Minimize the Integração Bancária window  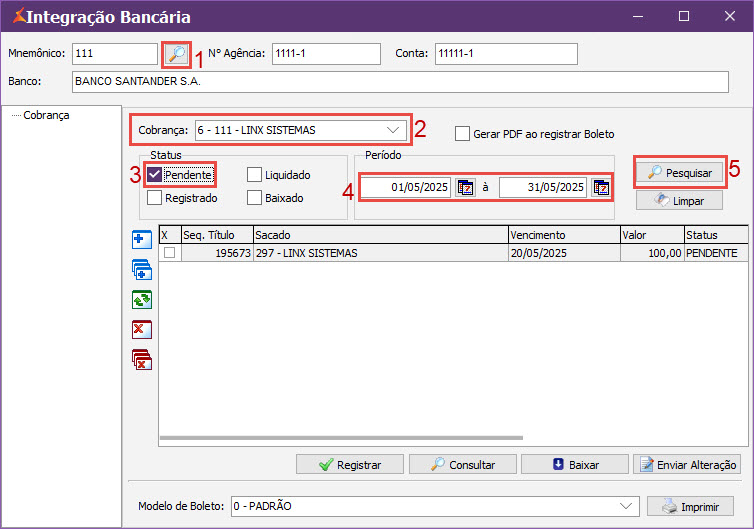638,16
